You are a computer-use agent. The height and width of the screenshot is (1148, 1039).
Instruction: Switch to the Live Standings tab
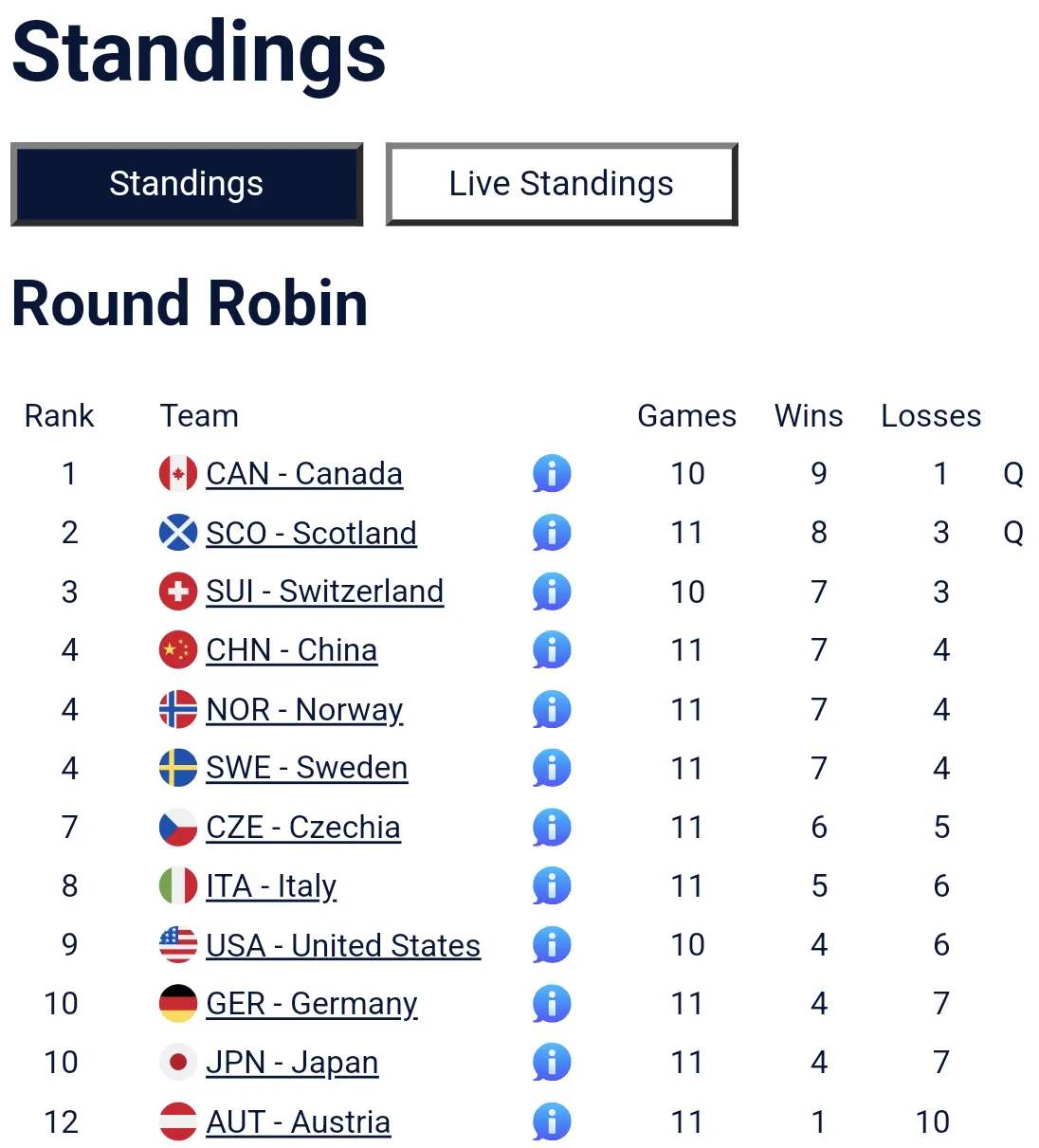[x=561, y=184]
